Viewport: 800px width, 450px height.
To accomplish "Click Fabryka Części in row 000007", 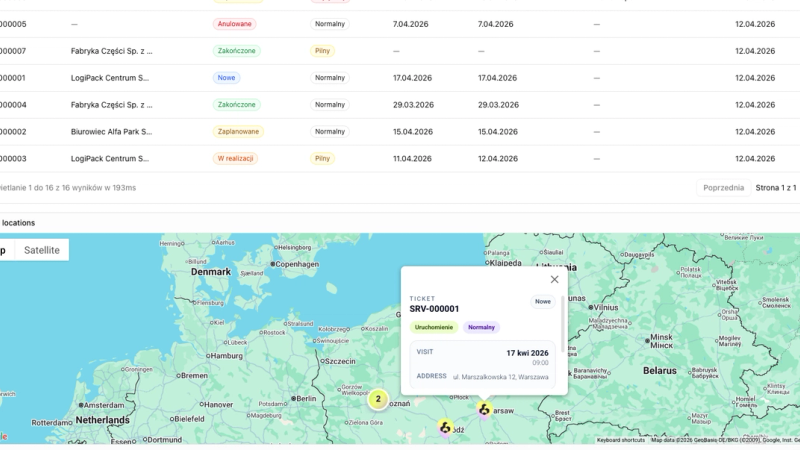I will (x=111, y=51).
